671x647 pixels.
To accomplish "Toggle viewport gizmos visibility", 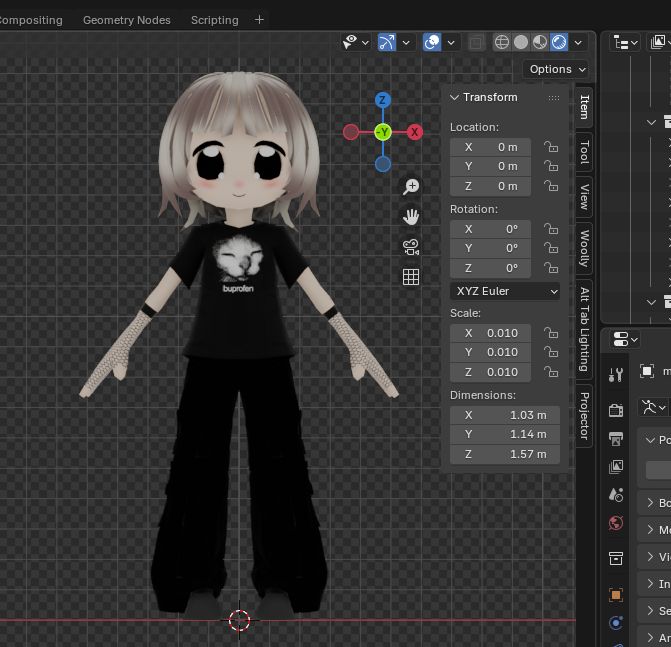I will (x=387, y=42).
